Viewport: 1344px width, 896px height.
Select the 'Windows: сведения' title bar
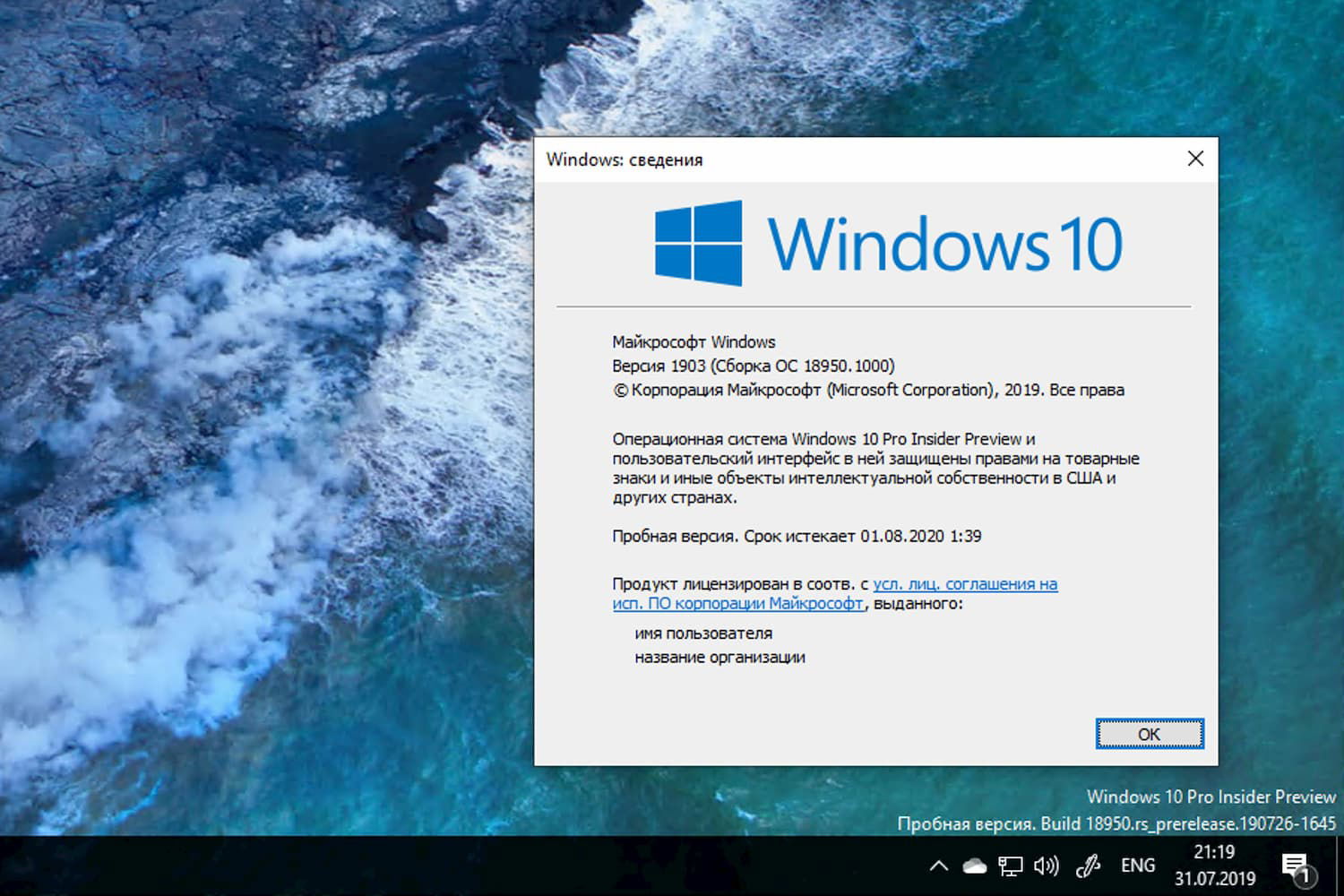point(626,159)
